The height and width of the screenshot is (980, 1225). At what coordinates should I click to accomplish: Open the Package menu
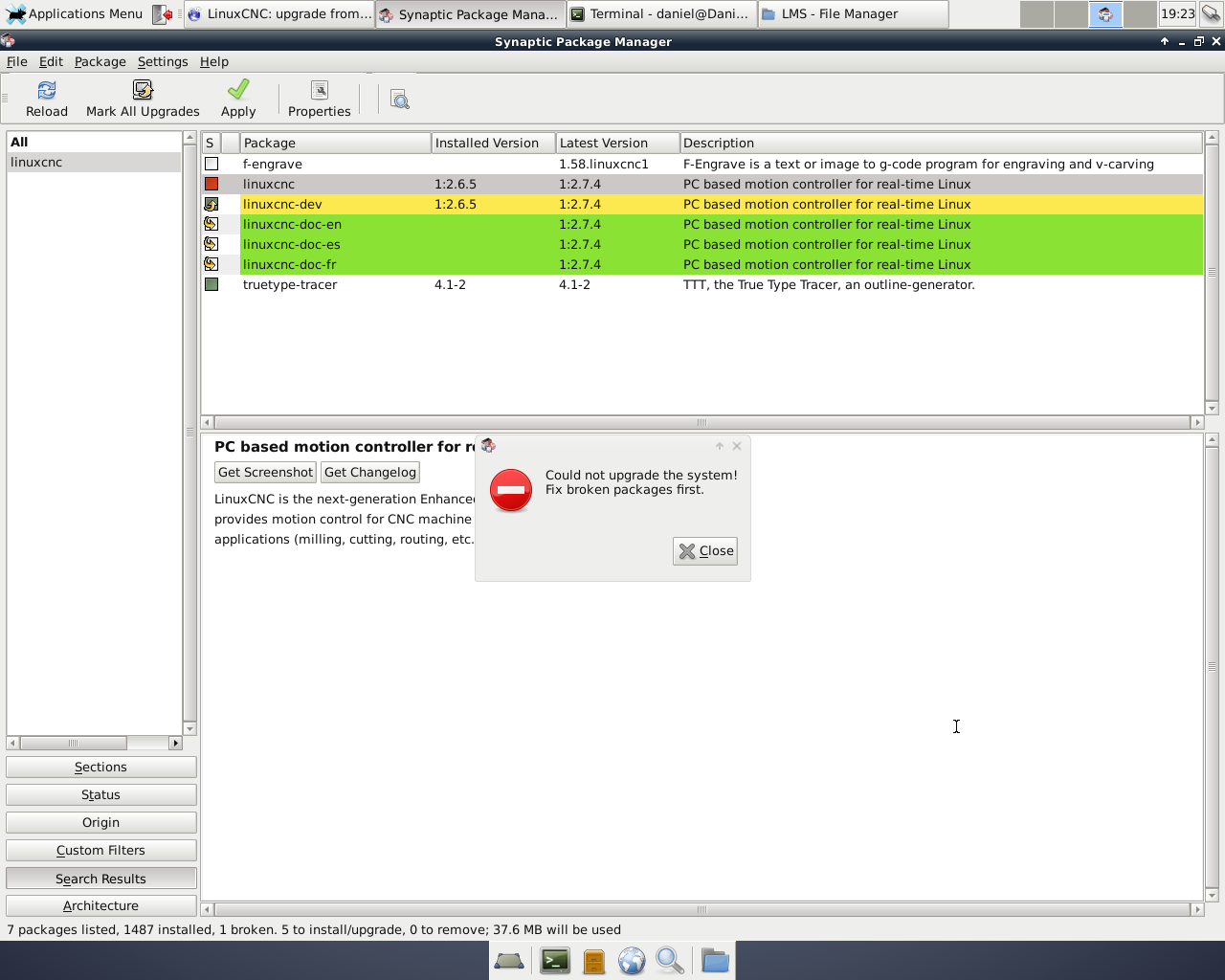(x=100, y=61)
